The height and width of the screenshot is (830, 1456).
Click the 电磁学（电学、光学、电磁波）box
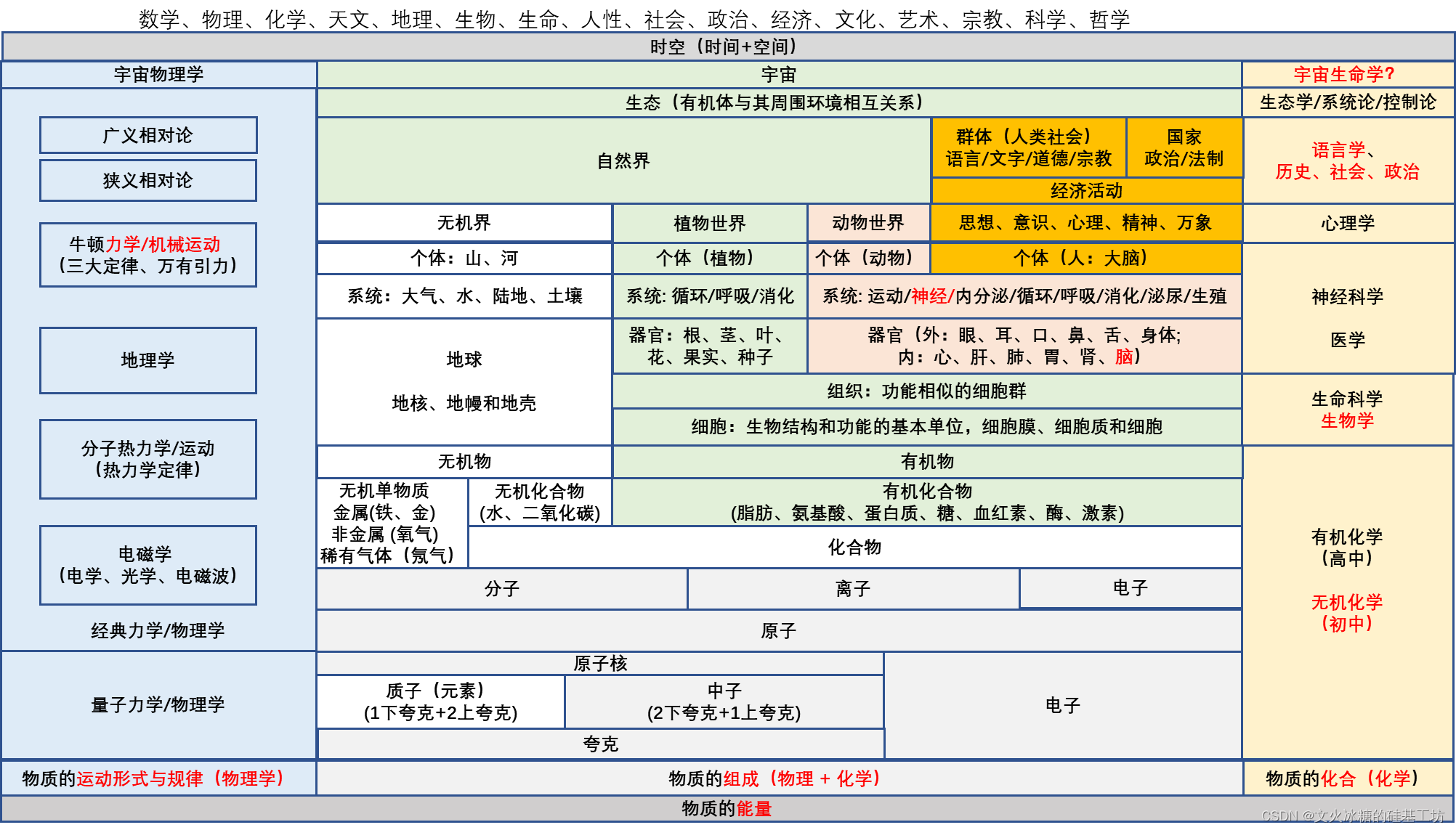(x=148, y=565)
